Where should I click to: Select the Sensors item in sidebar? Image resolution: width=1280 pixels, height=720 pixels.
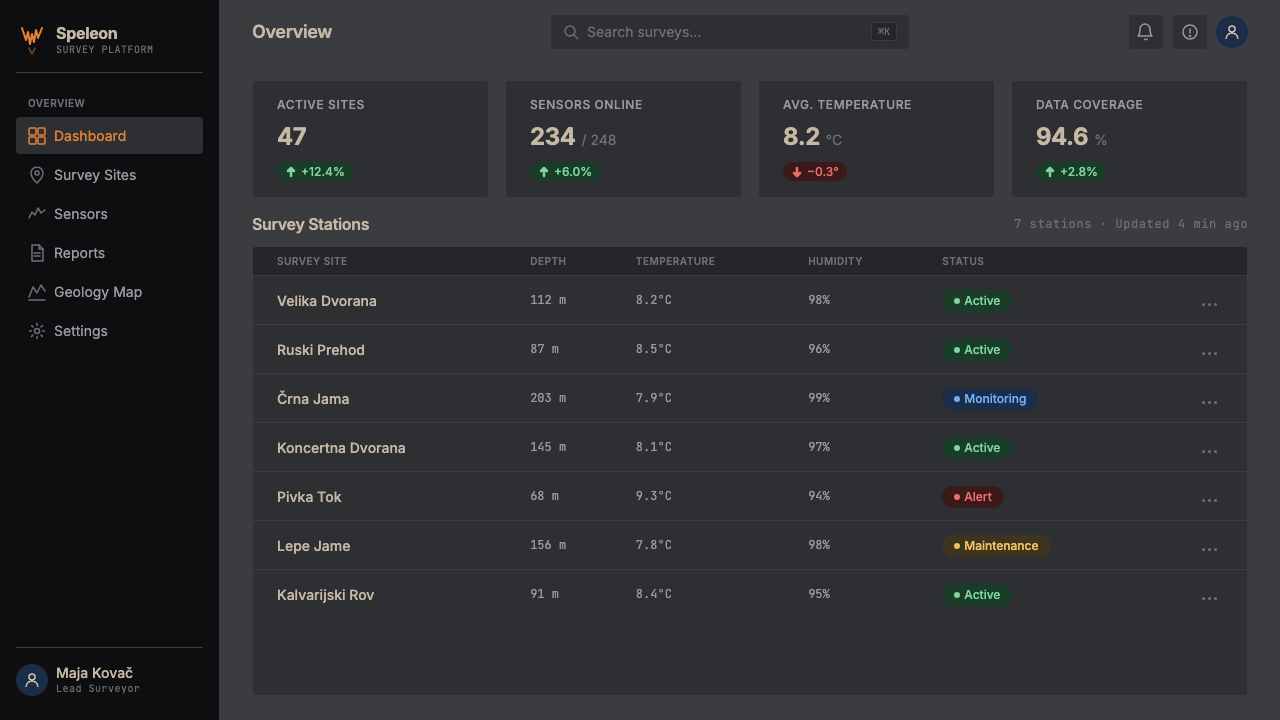click(x=109, y=214)
